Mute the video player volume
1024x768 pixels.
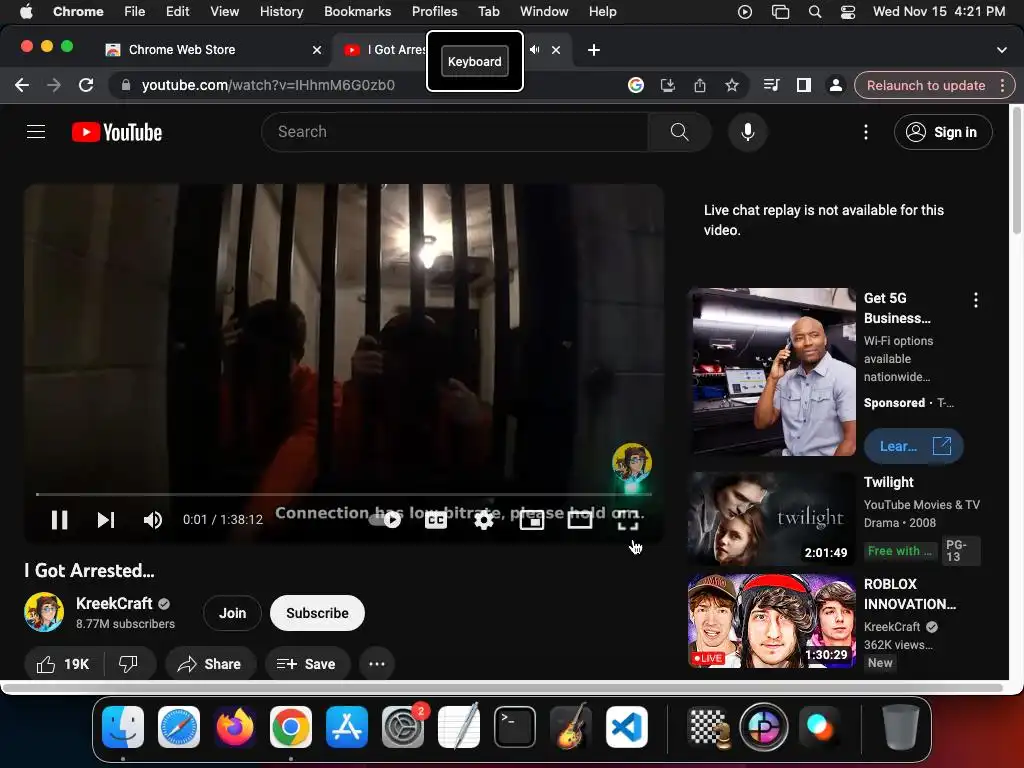[153, 520]
